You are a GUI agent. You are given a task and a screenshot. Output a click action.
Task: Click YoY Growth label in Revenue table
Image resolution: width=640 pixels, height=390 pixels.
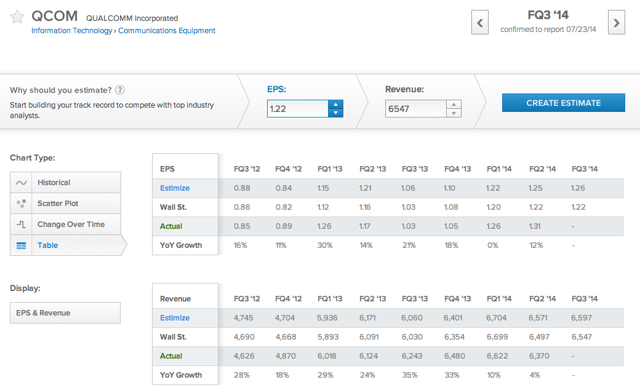[x=181, y=375]
